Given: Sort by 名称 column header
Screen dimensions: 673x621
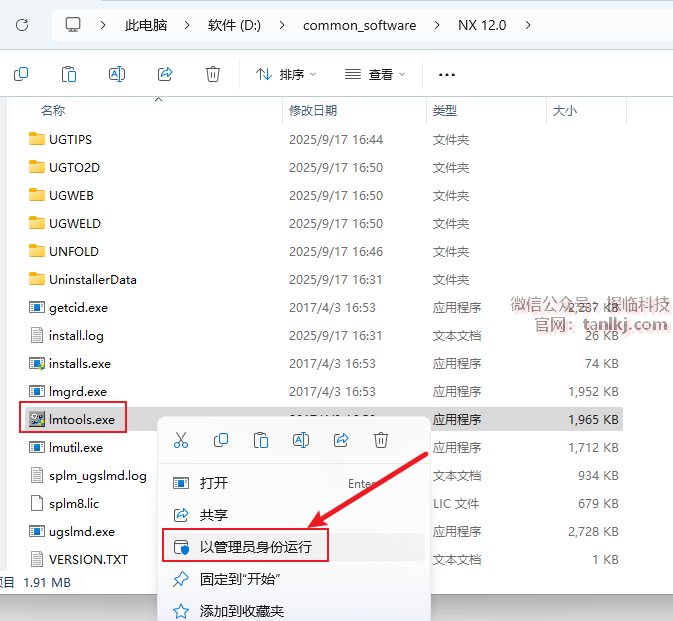Looking at the screenshot, I should coord(53,111).
